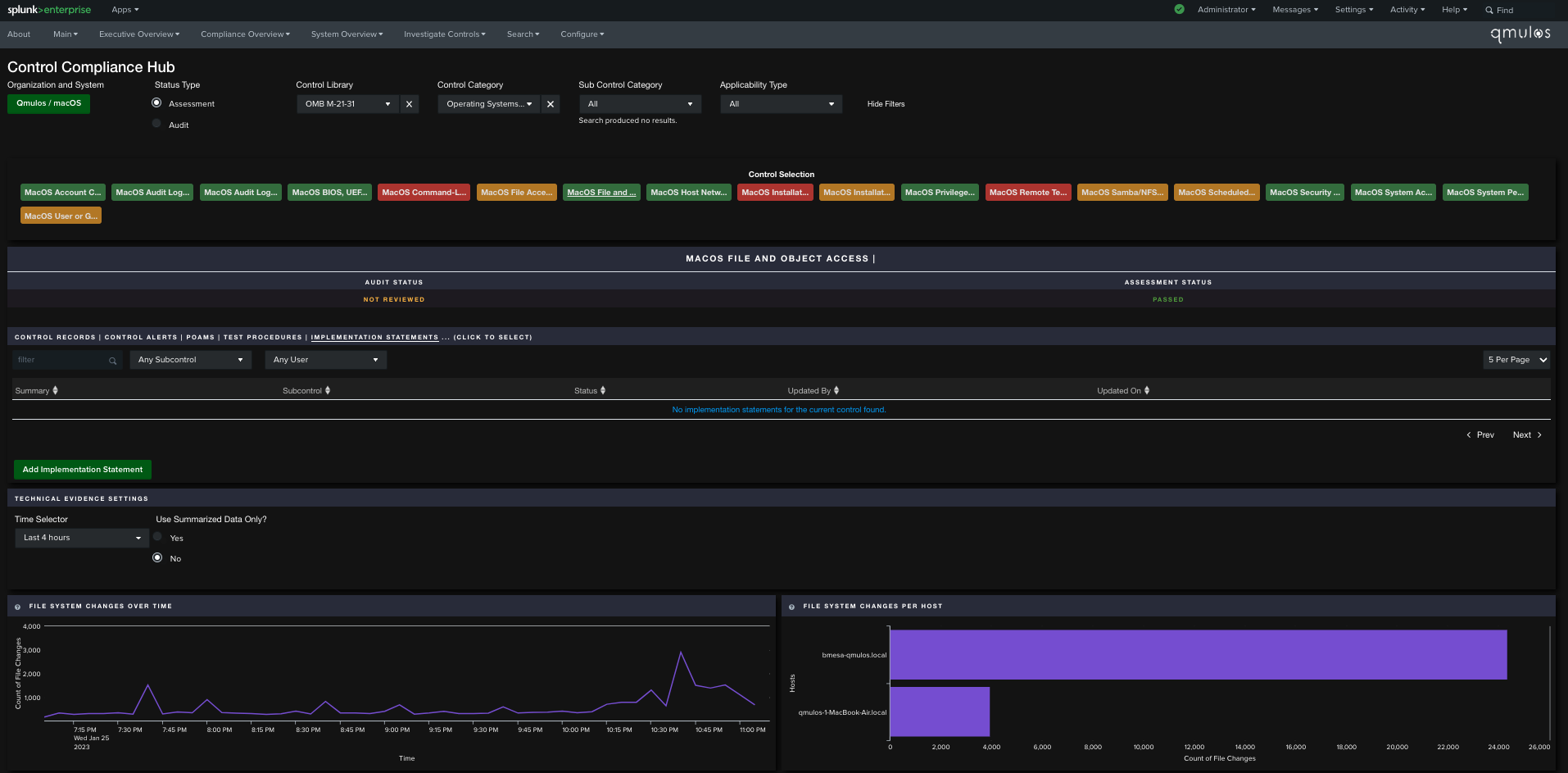Click the Splunk enterprise logo
Viewport: 1568px width, 773px height.
pos(49,10)
